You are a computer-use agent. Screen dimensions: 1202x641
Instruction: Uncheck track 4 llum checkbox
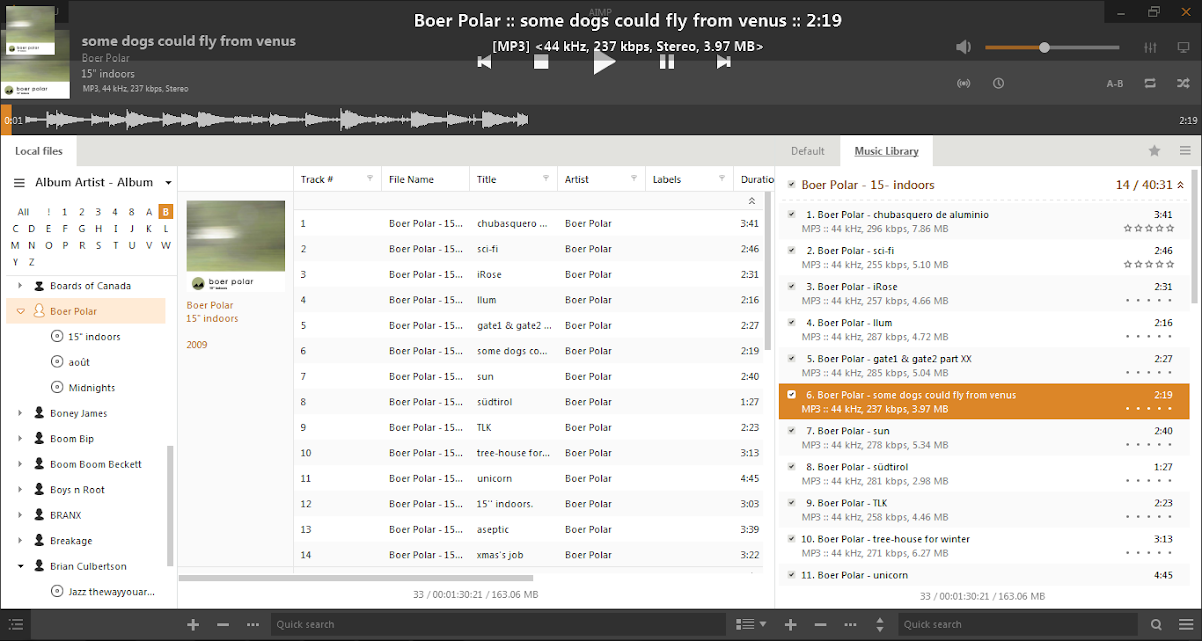tap(792, 322)
